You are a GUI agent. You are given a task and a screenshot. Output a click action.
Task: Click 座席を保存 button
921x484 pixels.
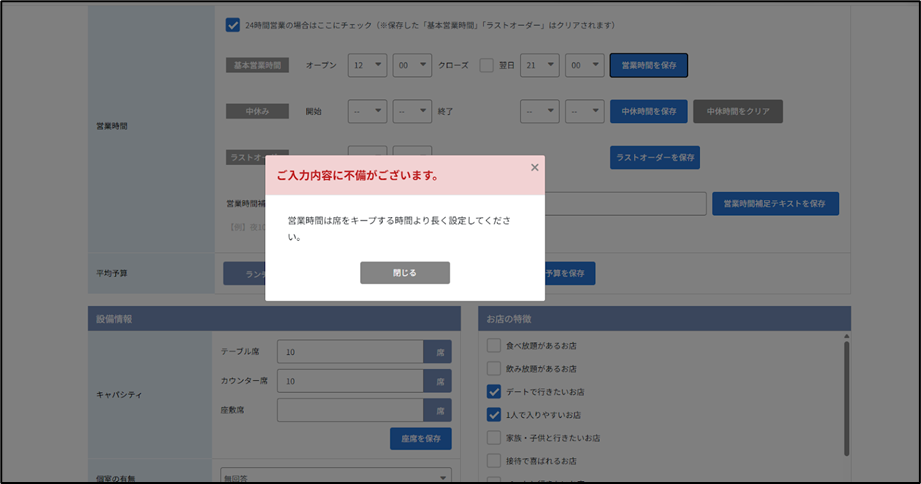tap(420, 439)
